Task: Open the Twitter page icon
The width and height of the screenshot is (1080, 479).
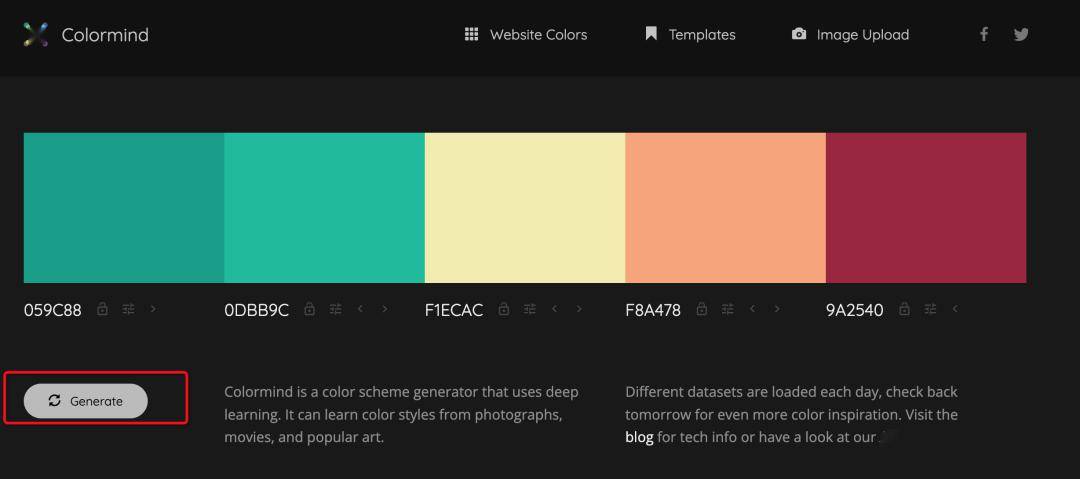Action: pyautogui.click(x=1021, y=34)
